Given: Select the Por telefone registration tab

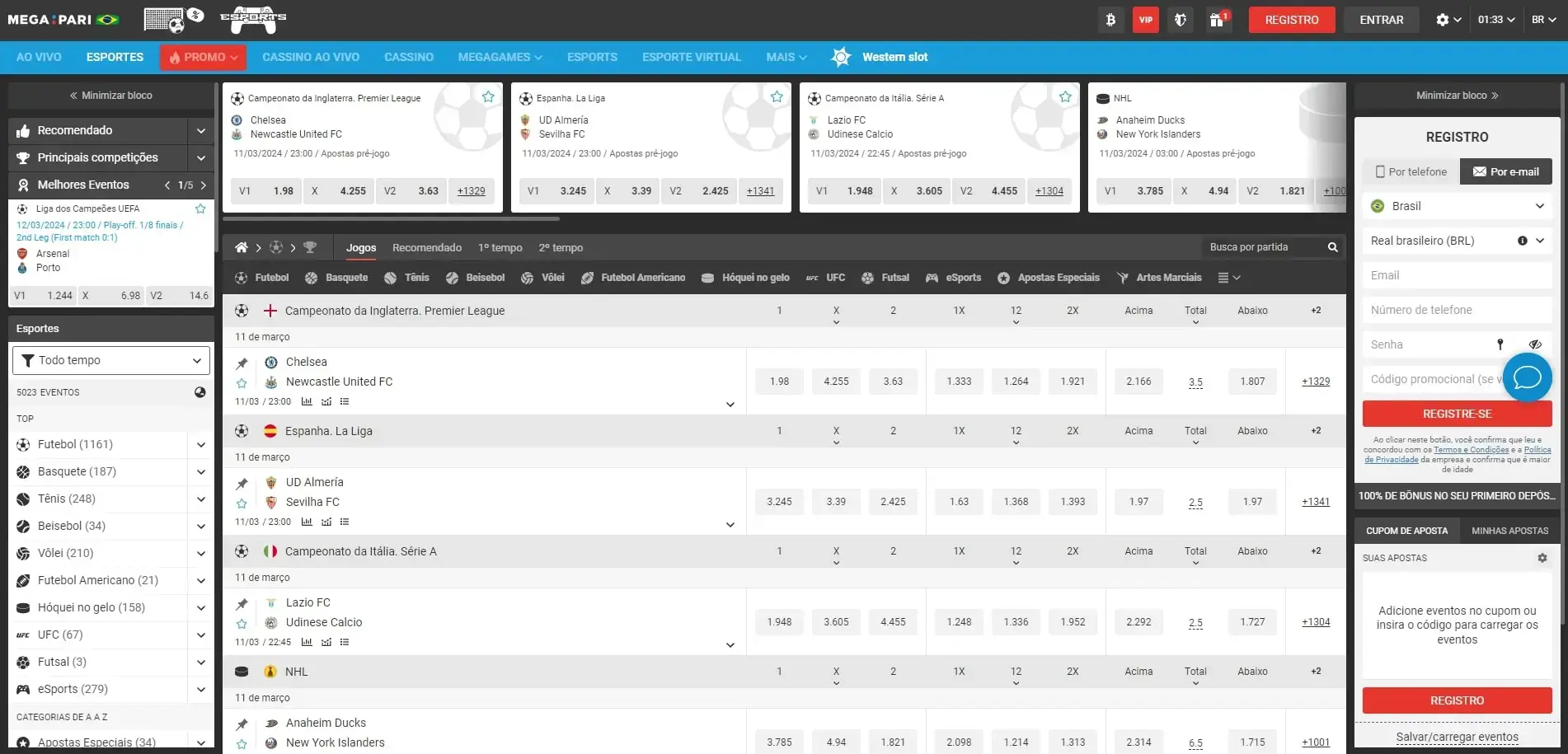Looking at the screenshot, I should (x=1411, y=171).
